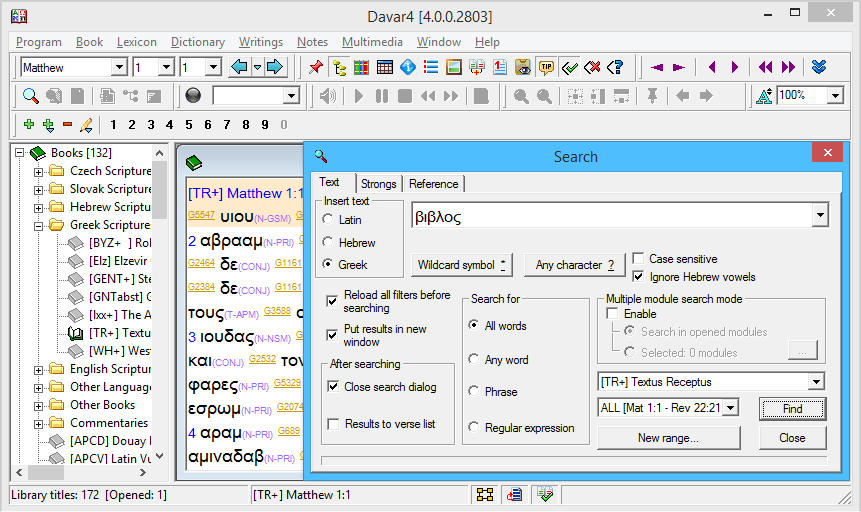Click the blue double-chevron down icon
This screenshot has height=512, width=861.
(819, 67)
